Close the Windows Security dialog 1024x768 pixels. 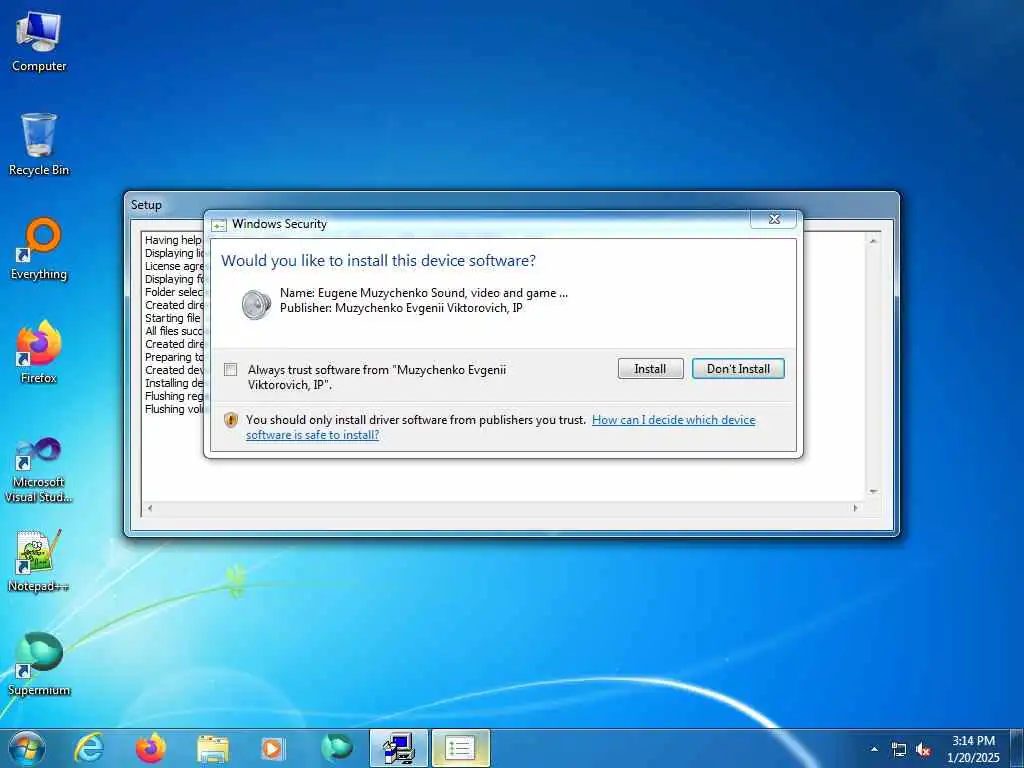(774, 219)
